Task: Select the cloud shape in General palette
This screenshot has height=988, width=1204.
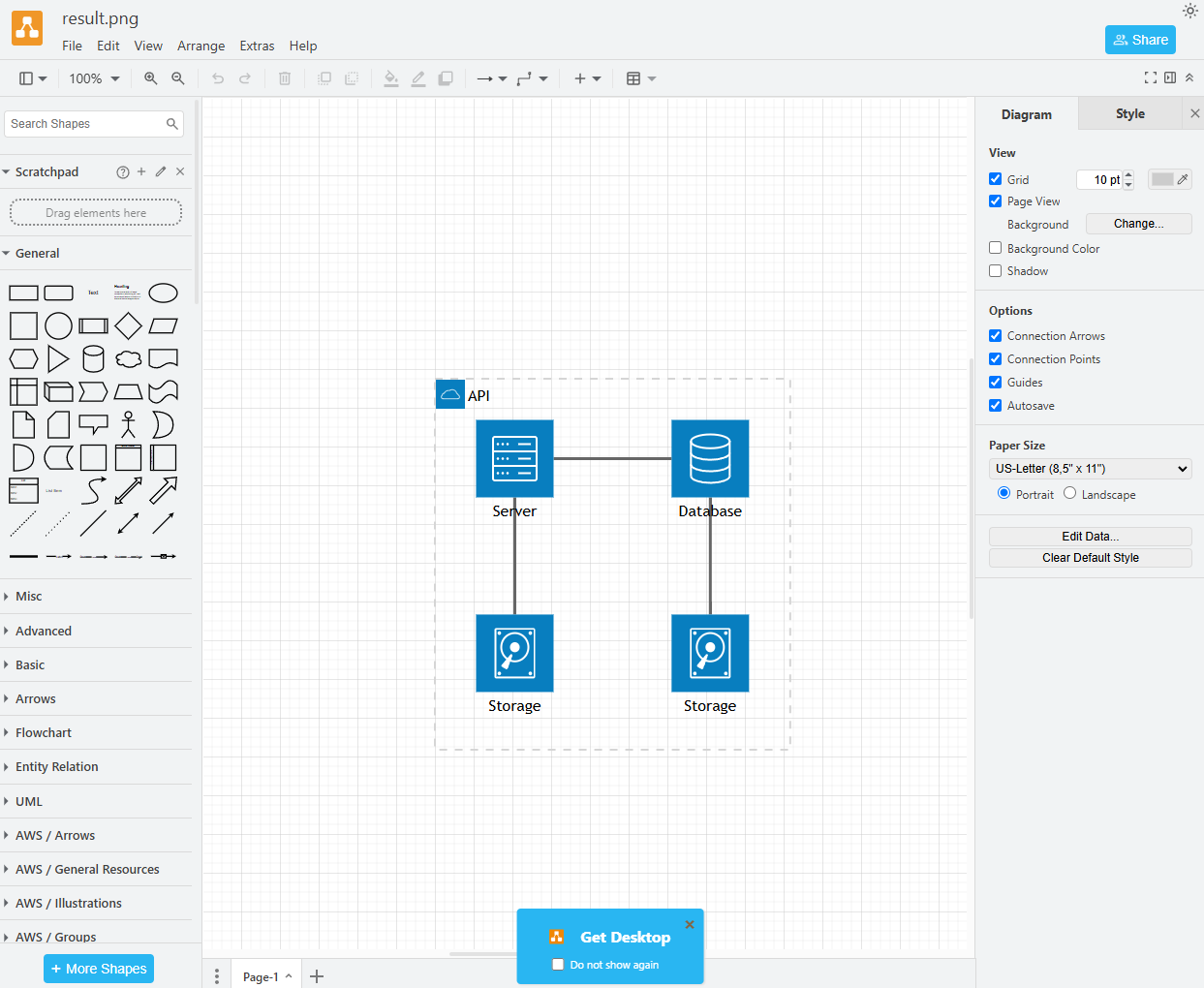Action: pyautogui.click(x=128, y=359)
